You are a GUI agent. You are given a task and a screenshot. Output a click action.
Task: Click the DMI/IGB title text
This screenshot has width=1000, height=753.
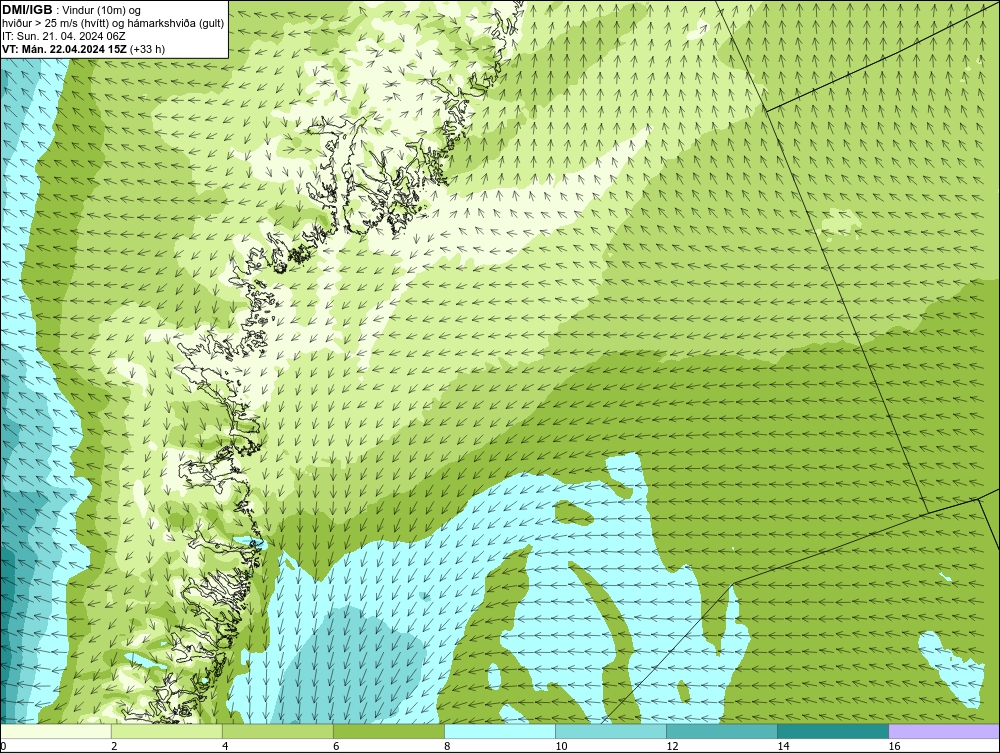click(x=27, y=10)
